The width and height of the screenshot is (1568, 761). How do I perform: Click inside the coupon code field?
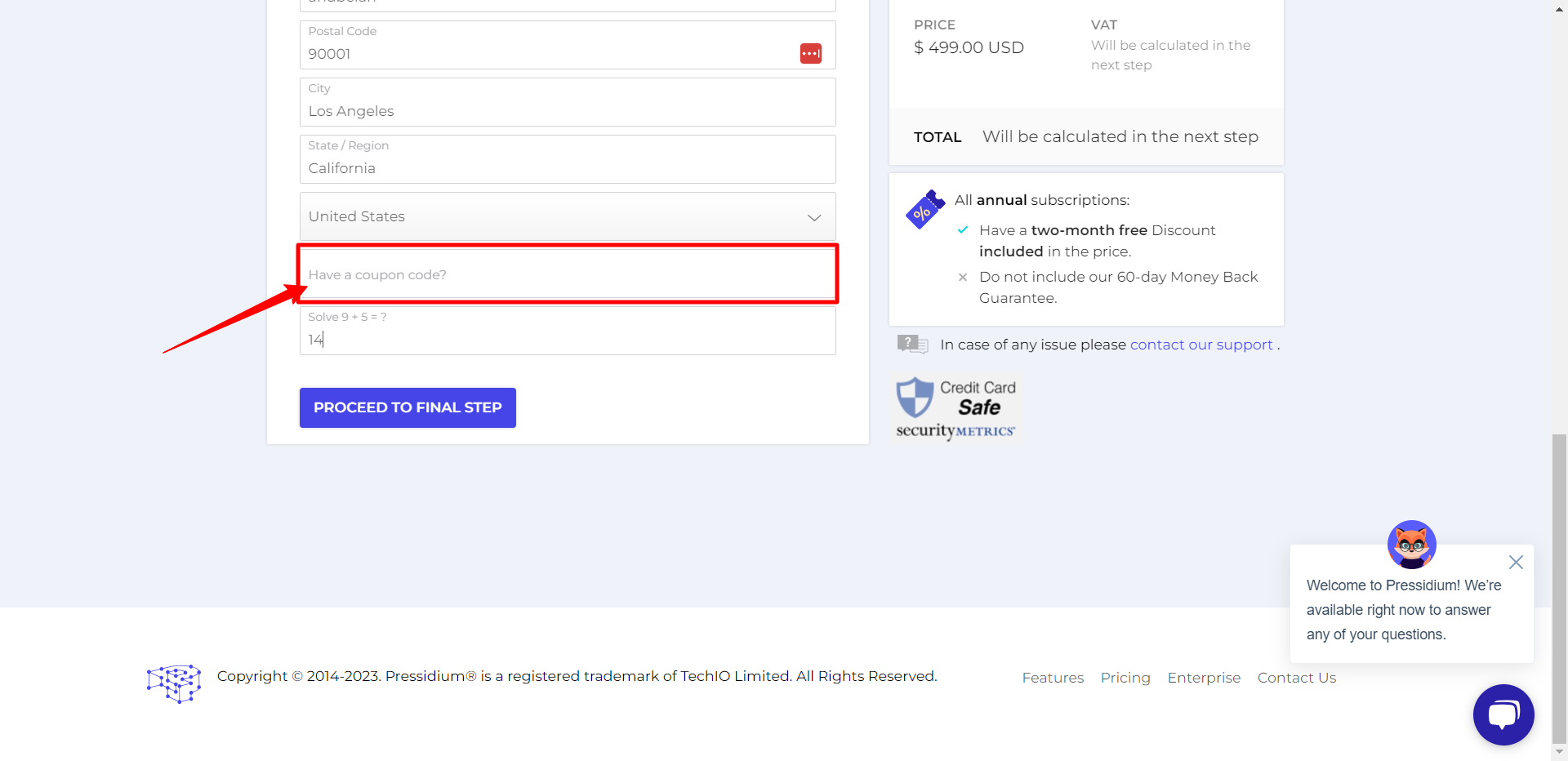point(567,274)
